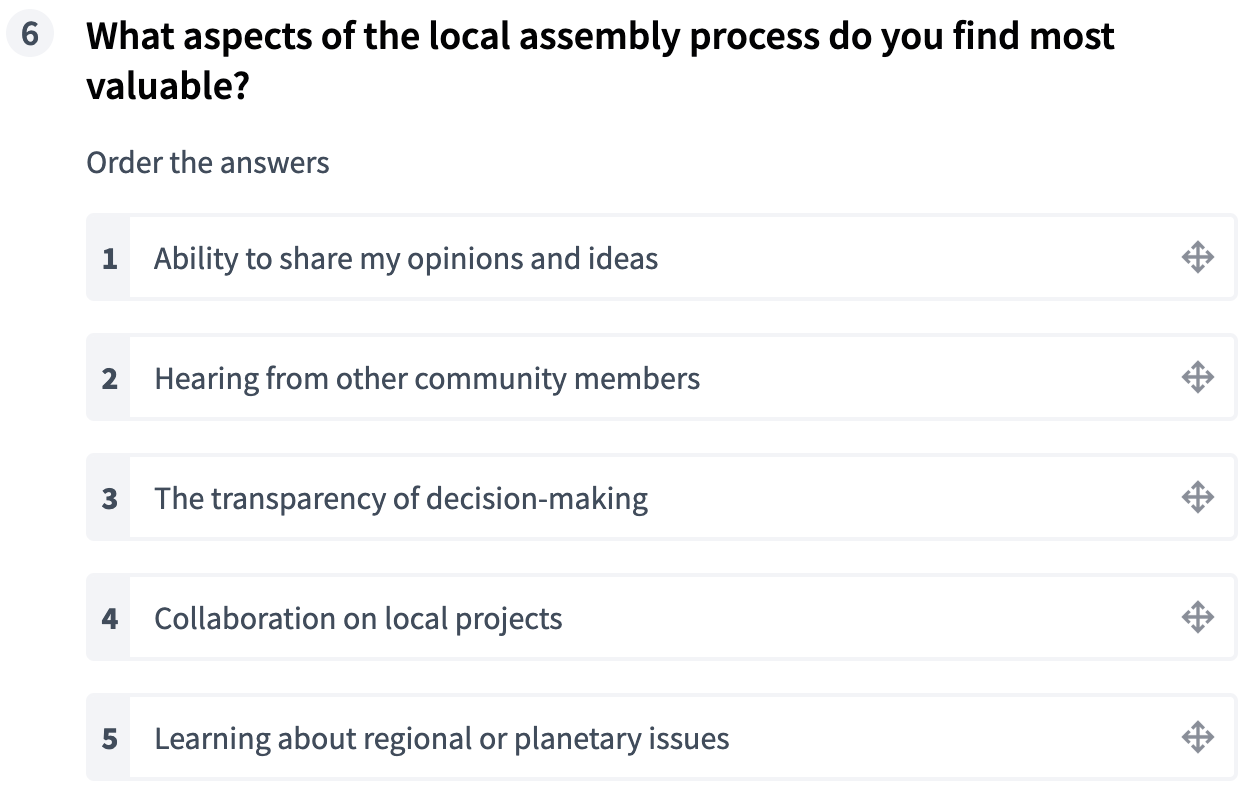Click drag icon on 'Hearing from other community members'

coord(1197,378)
